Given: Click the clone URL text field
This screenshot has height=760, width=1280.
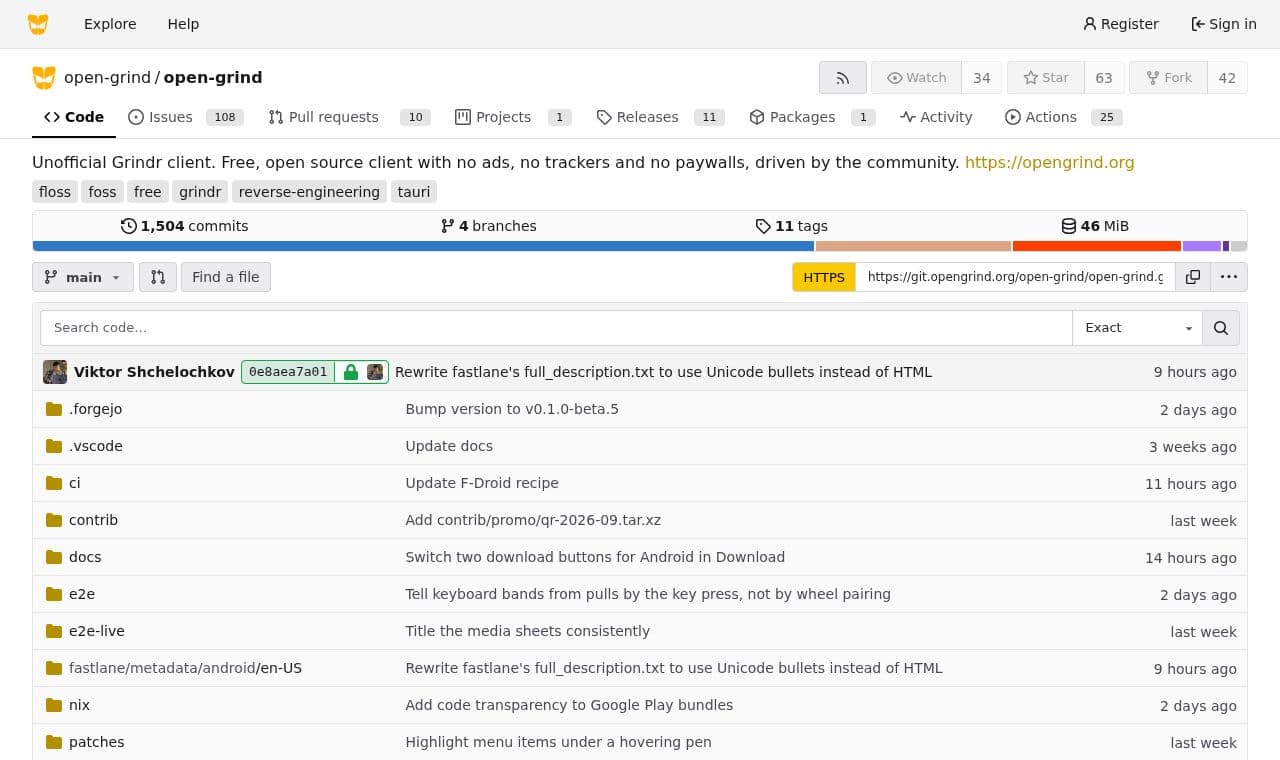Looking at the screenshot, I should pos(1015,277).
